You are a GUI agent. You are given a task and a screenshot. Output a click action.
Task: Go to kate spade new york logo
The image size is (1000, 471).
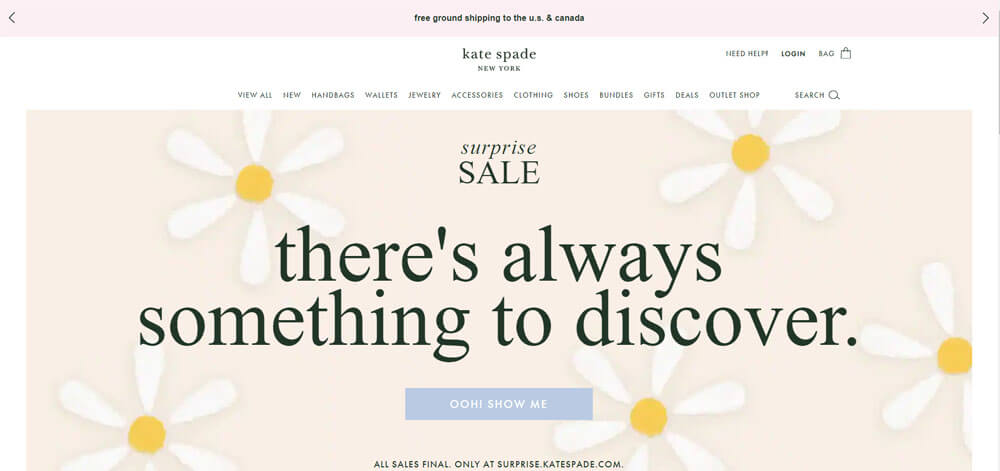499,59
